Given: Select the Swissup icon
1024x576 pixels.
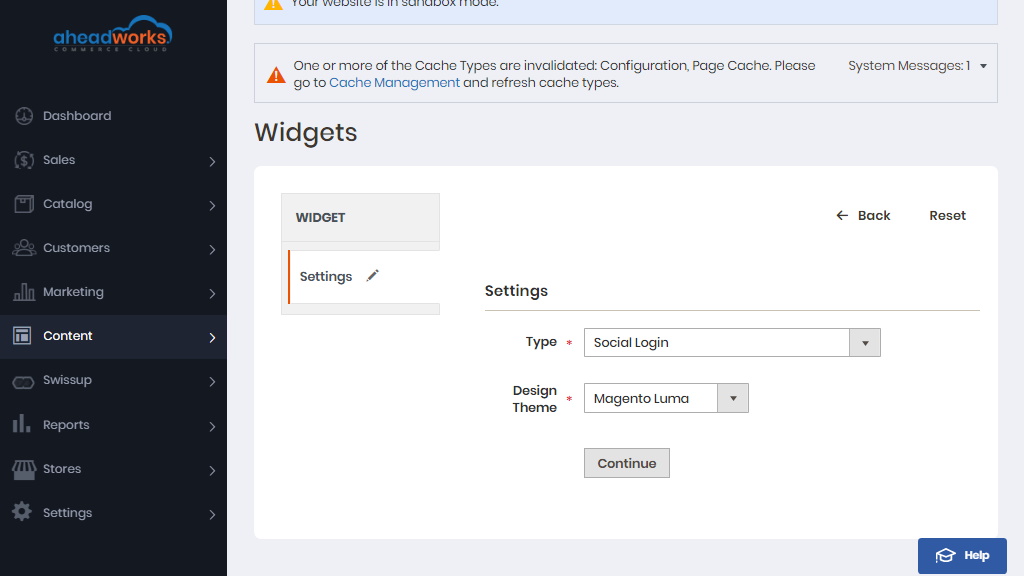Looking at the screenshot, I should [x=24, y=381].
